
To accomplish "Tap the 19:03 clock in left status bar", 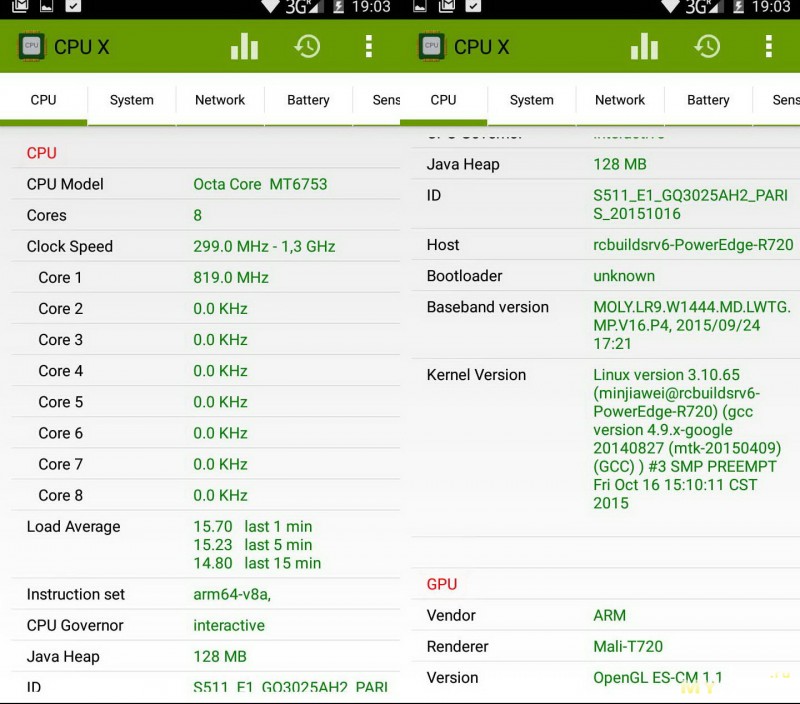I will coord(371,7).
